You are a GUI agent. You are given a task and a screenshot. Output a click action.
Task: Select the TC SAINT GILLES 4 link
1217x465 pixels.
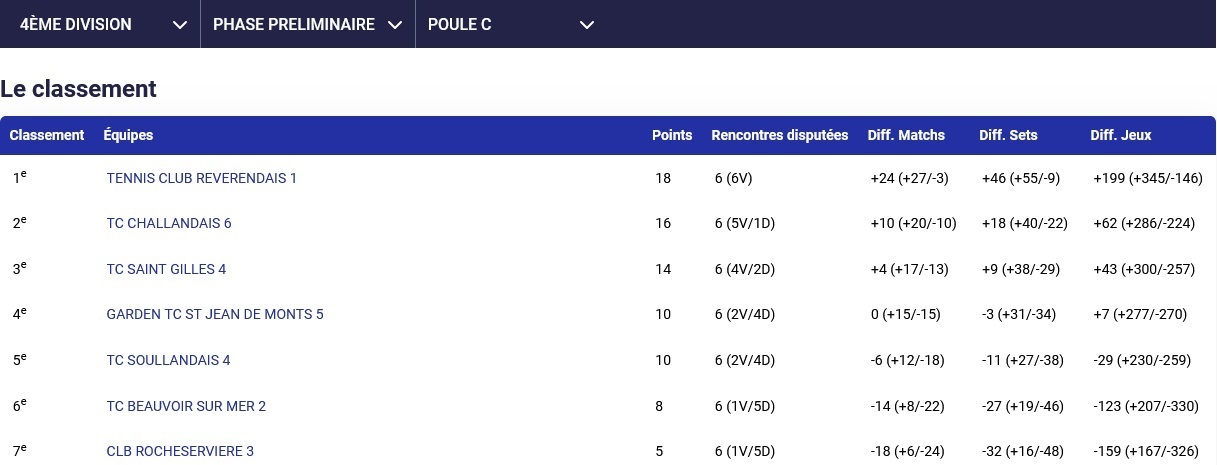[x=166, y=269]
